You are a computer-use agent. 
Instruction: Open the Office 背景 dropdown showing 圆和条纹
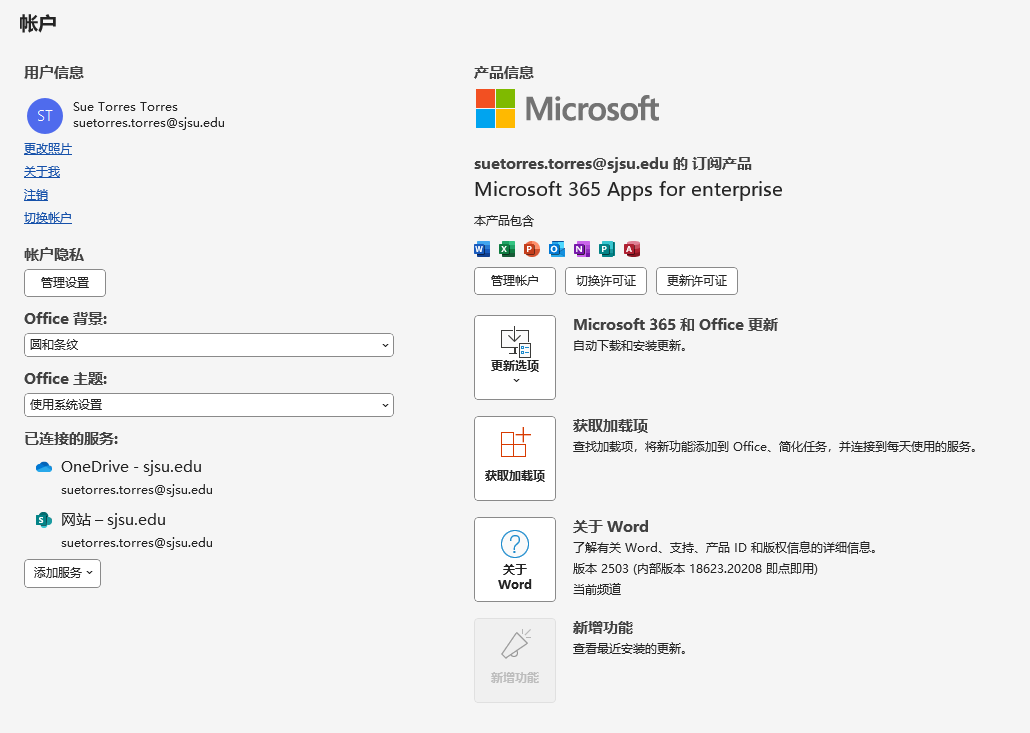point(209,345)
